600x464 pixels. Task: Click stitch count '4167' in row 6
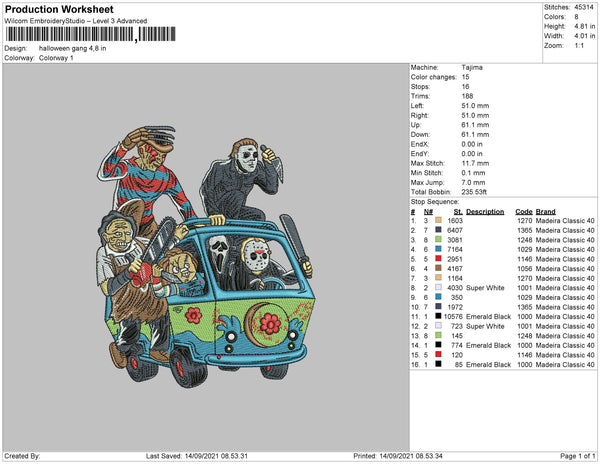pos(455,269)
